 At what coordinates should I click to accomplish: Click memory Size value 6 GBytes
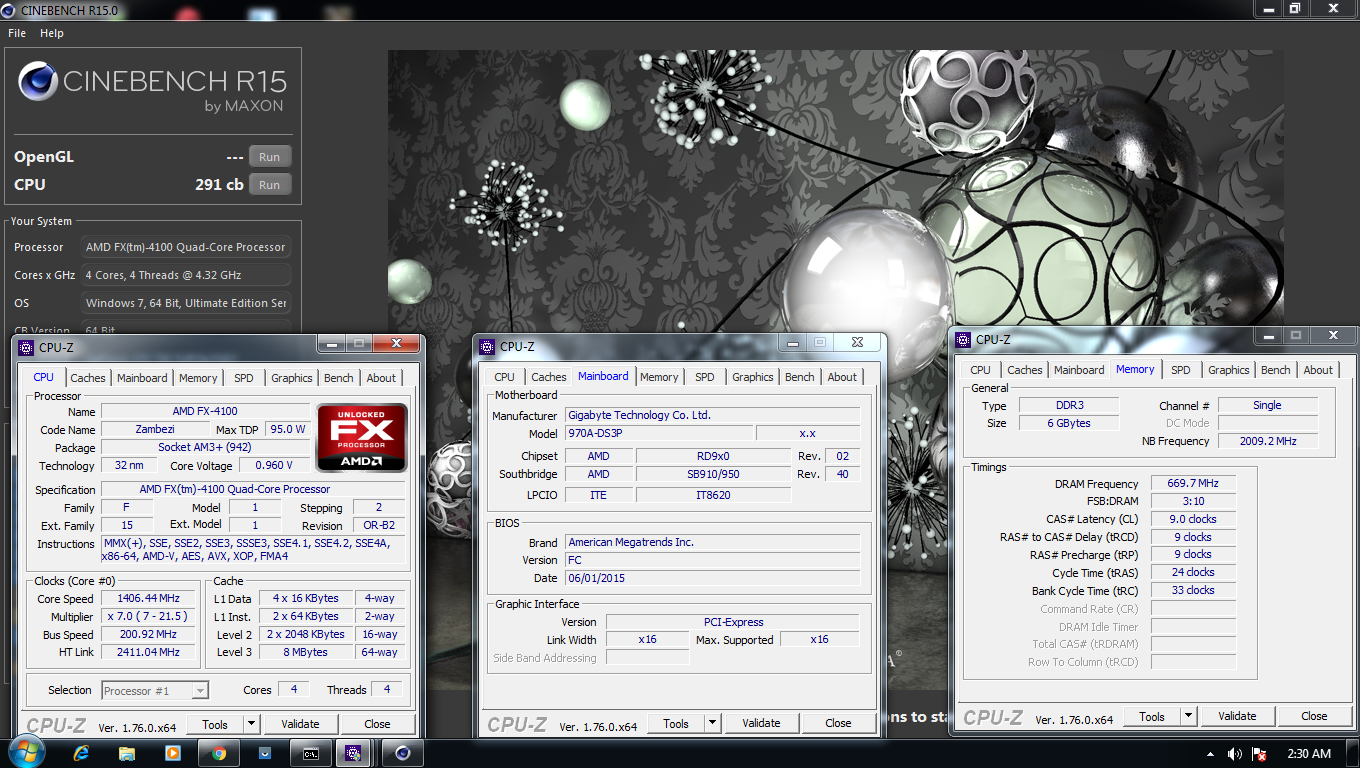[1069, 423]
